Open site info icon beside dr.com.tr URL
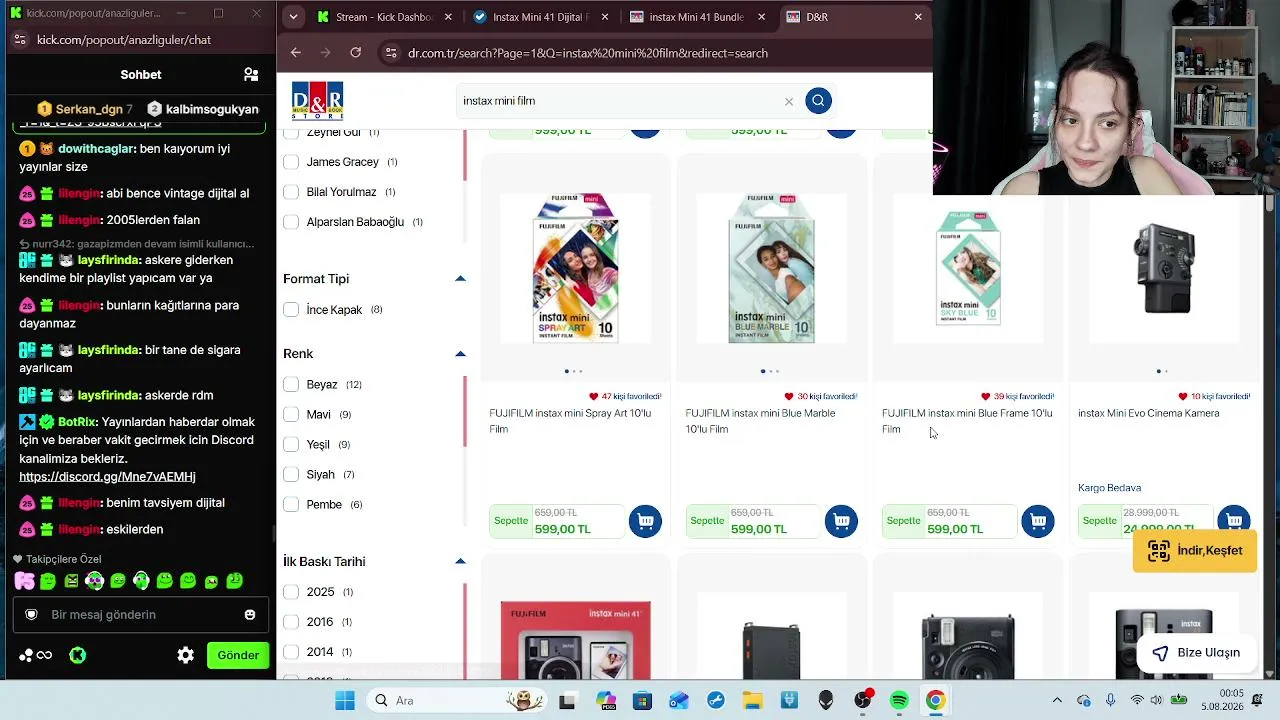The height and width of the screenshot is (720, 1280). pyautogui.click(x=391, y=53)
